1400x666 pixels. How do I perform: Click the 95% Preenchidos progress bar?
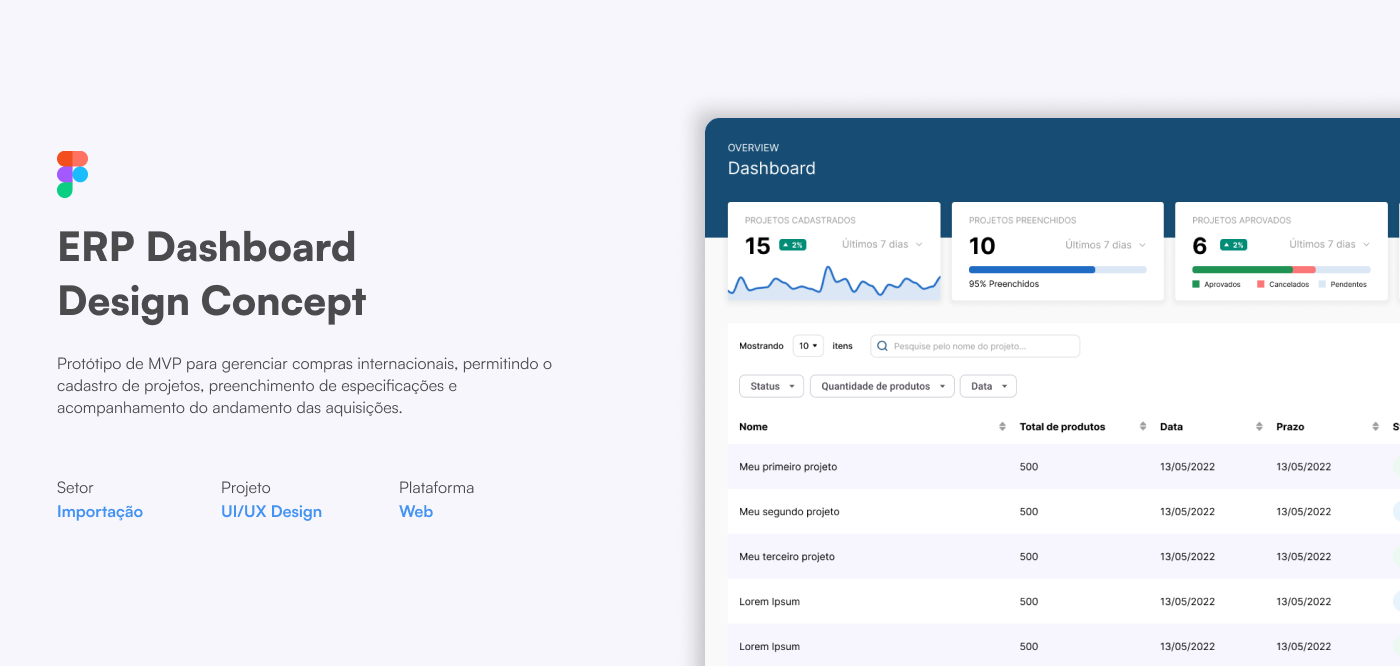[1057, 270]
